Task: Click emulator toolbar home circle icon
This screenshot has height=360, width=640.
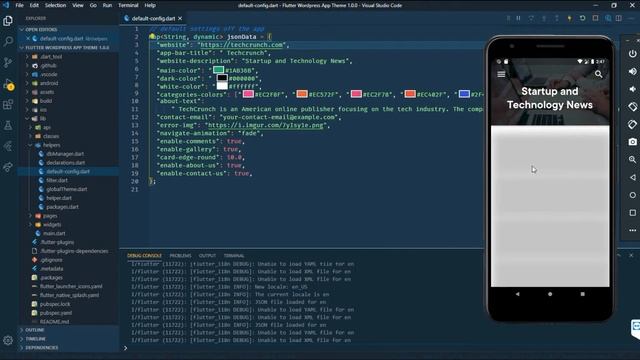Action: [x=632, y=195]
